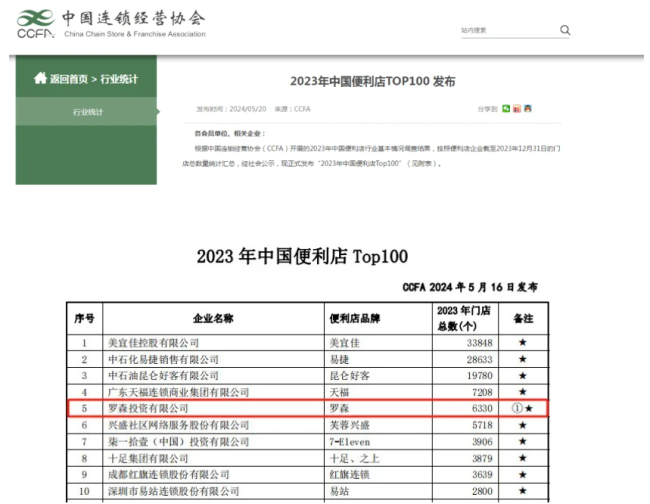Click the CCFA logo
The image size is (650, 504).
(35, 23)
